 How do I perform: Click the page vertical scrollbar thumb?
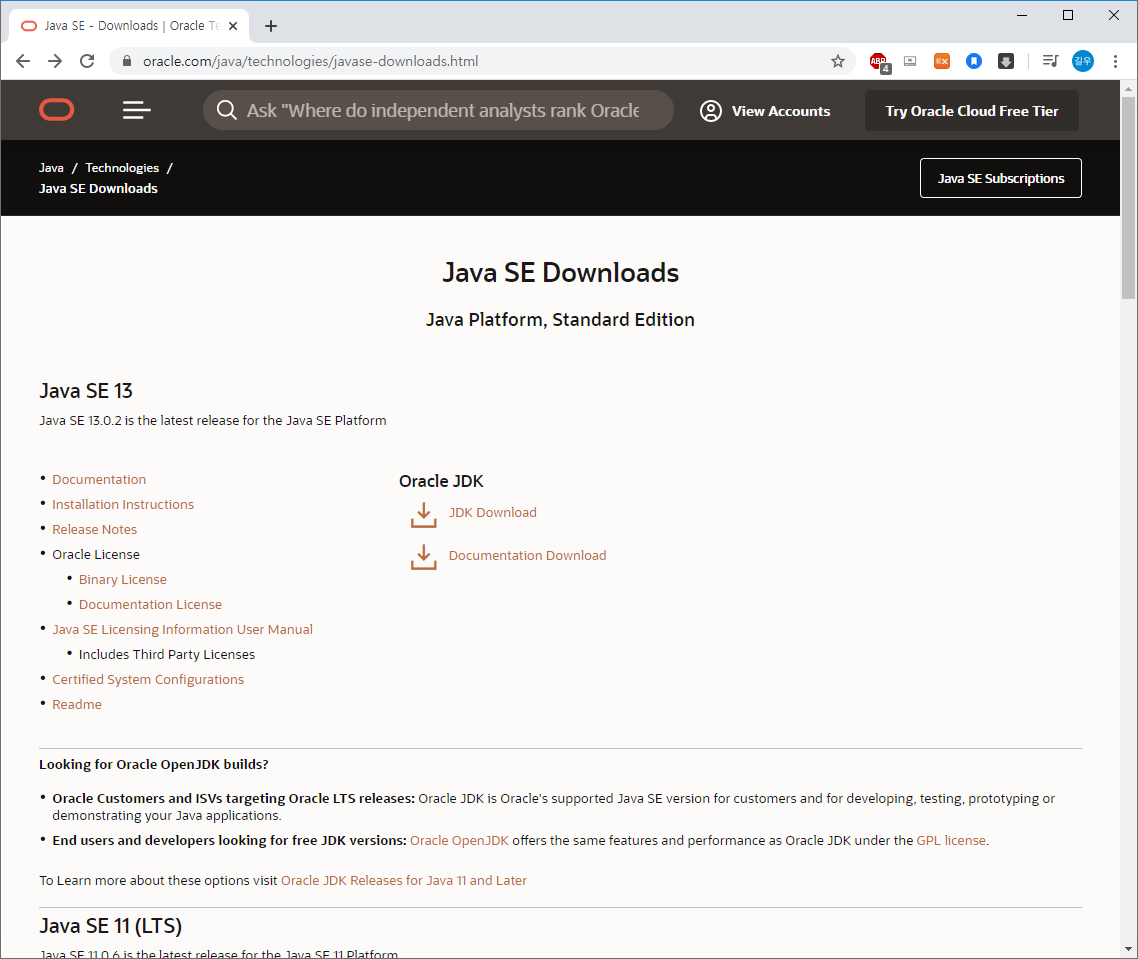click(x=1128, y=197)
